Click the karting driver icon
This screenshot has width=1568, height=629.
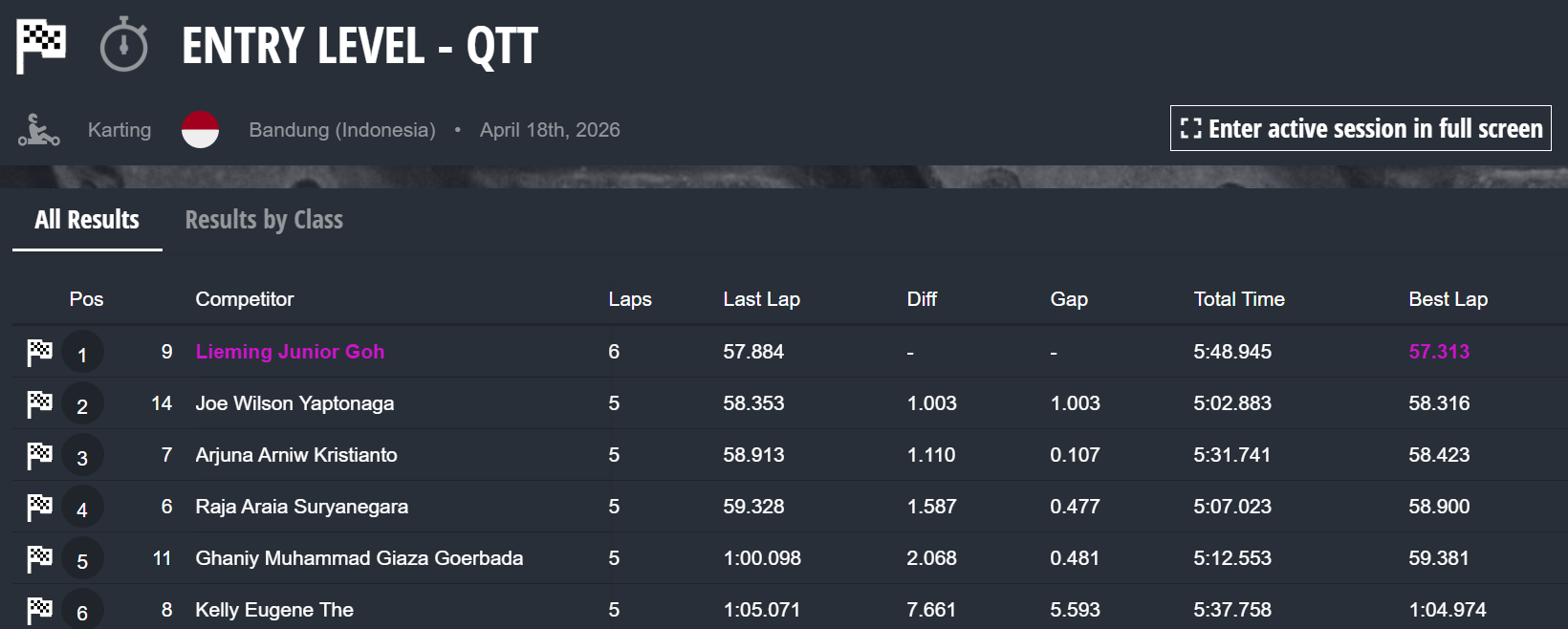38,130
